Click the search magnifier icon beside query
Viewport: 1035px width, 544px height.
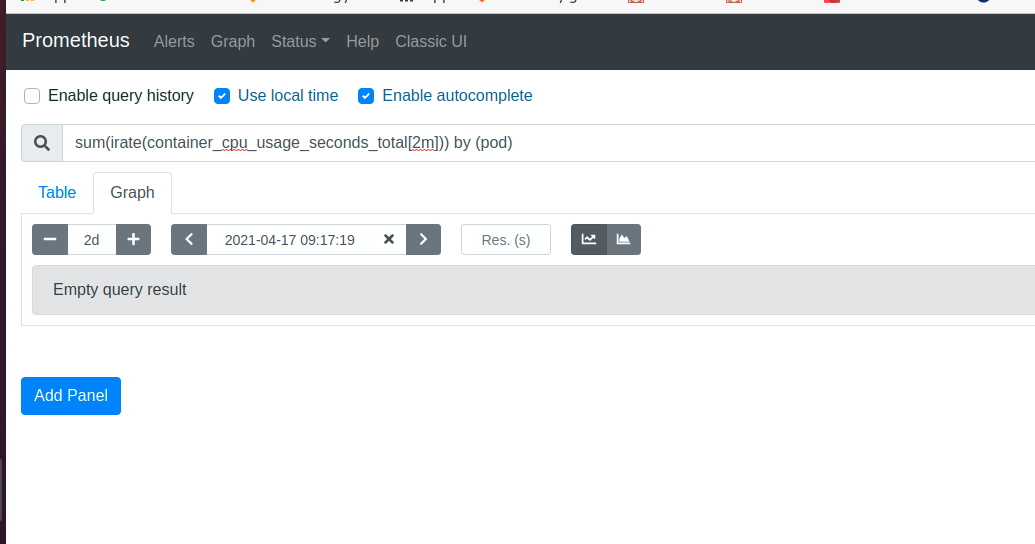coord(42,143)
